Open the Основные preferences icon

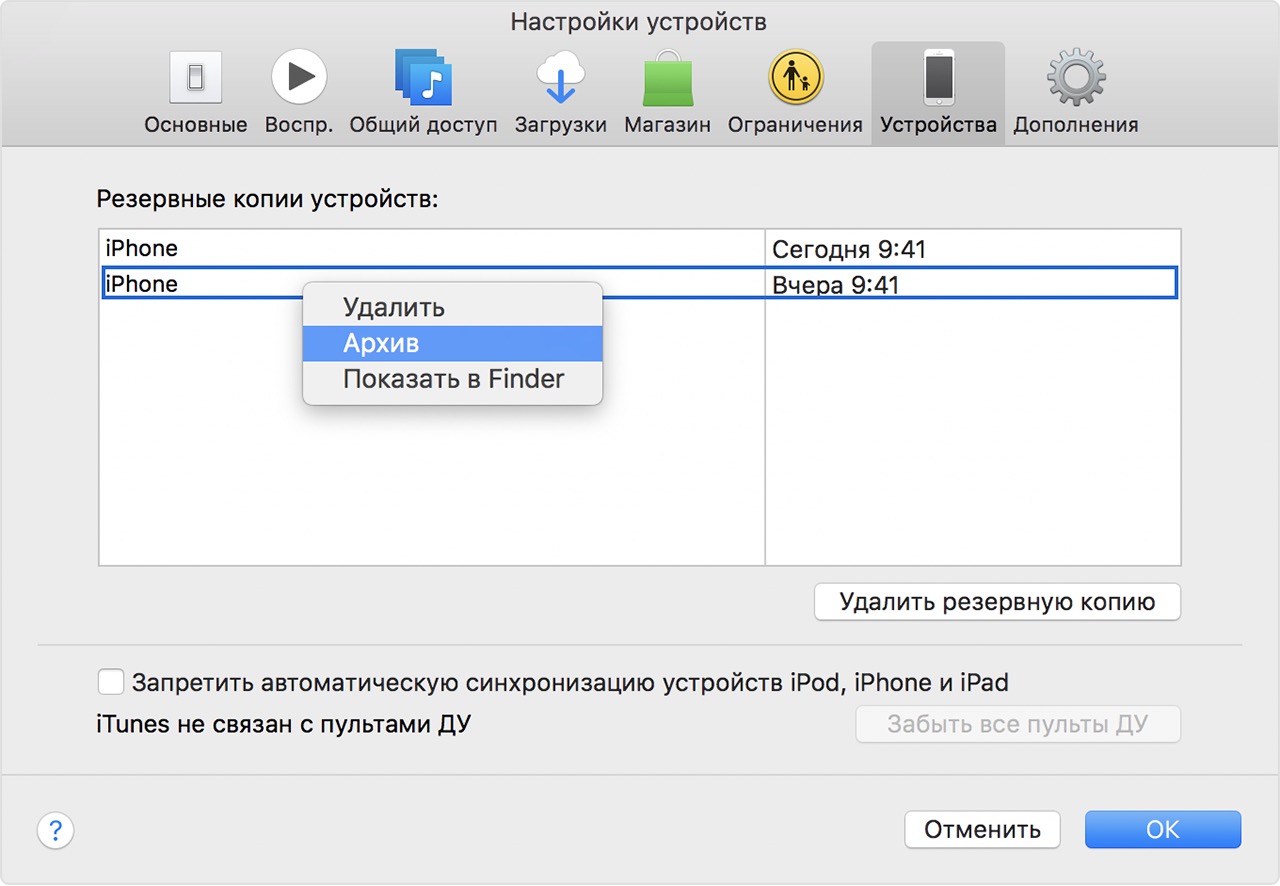point(195,78)
